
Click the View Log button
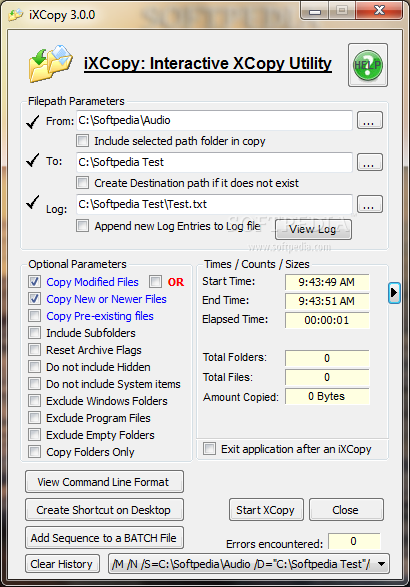313,229
